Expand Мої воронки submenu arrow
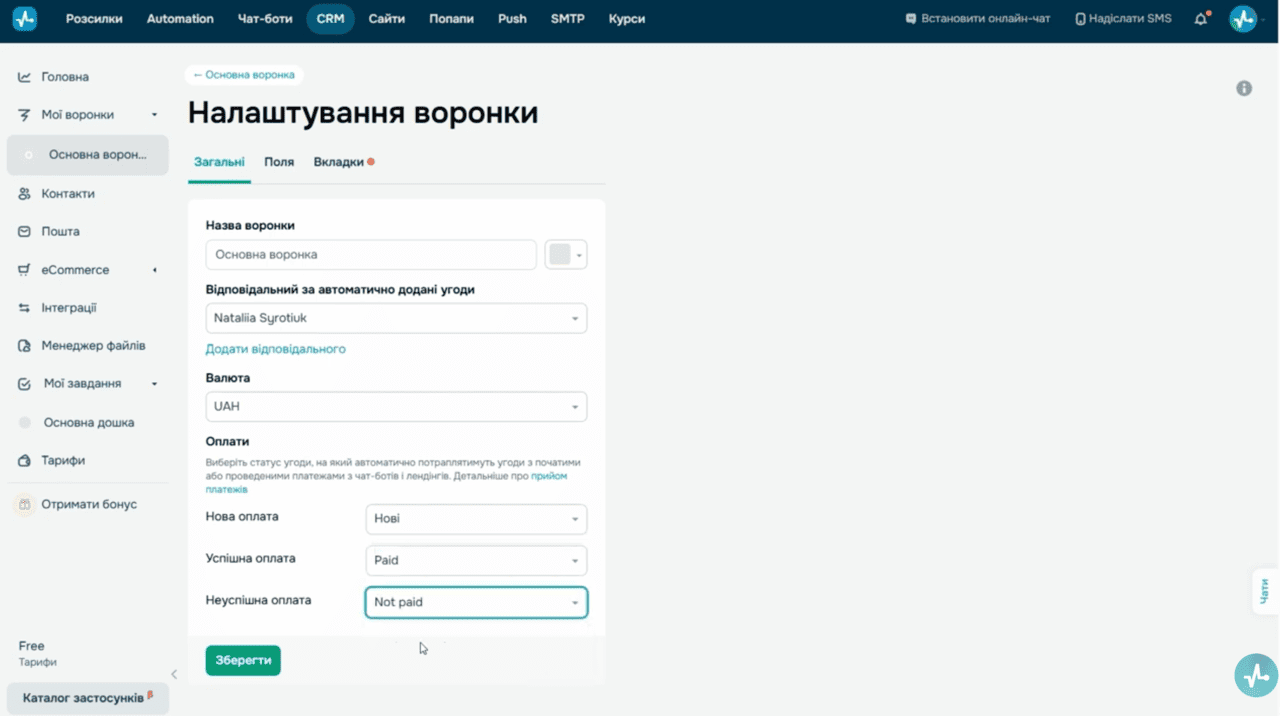 tap(154, 115)
